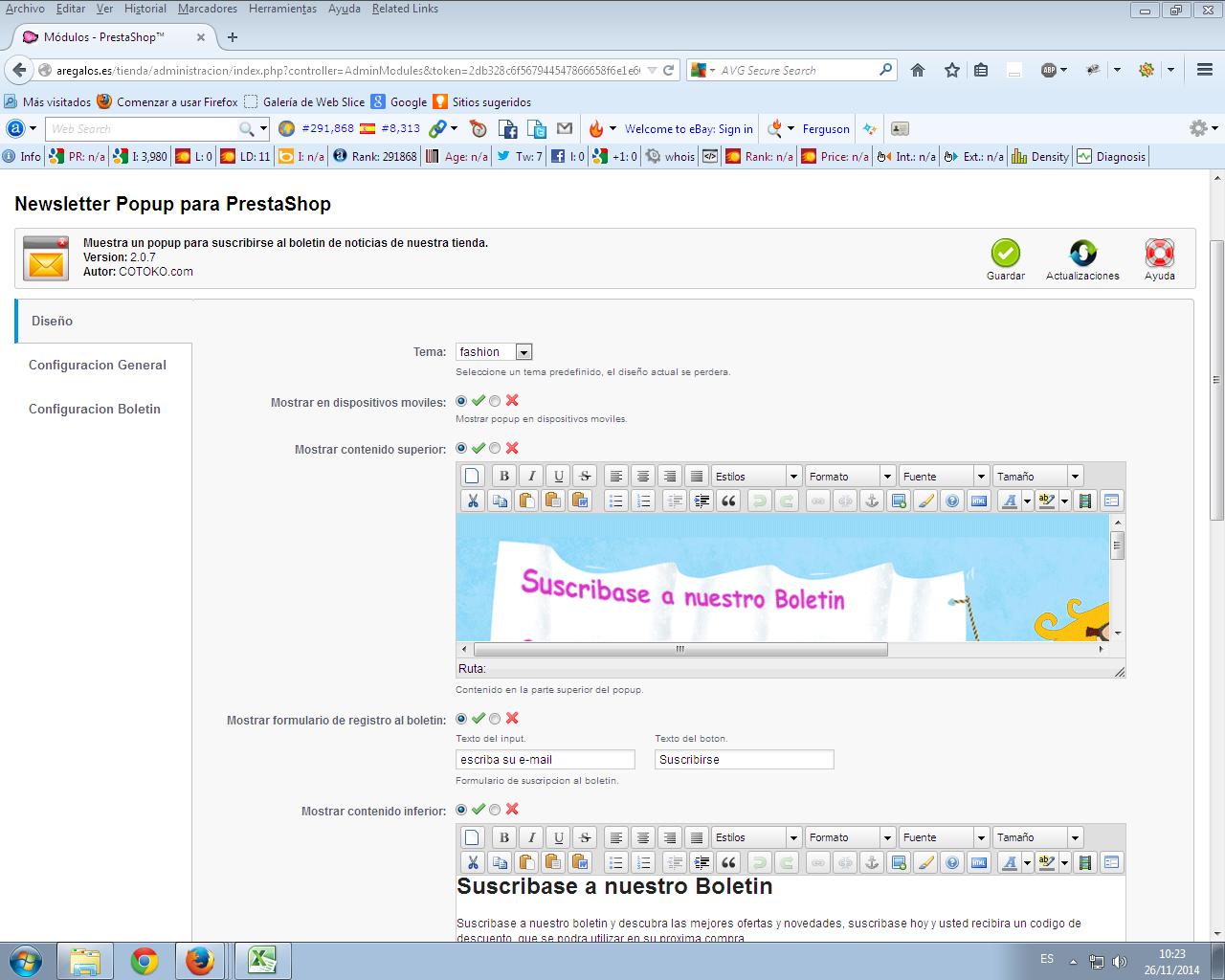Open the Tamaño dropdown in the lower editor
The height and width of the screenshot is (980, 1225).
click(x=1036, y=837)
